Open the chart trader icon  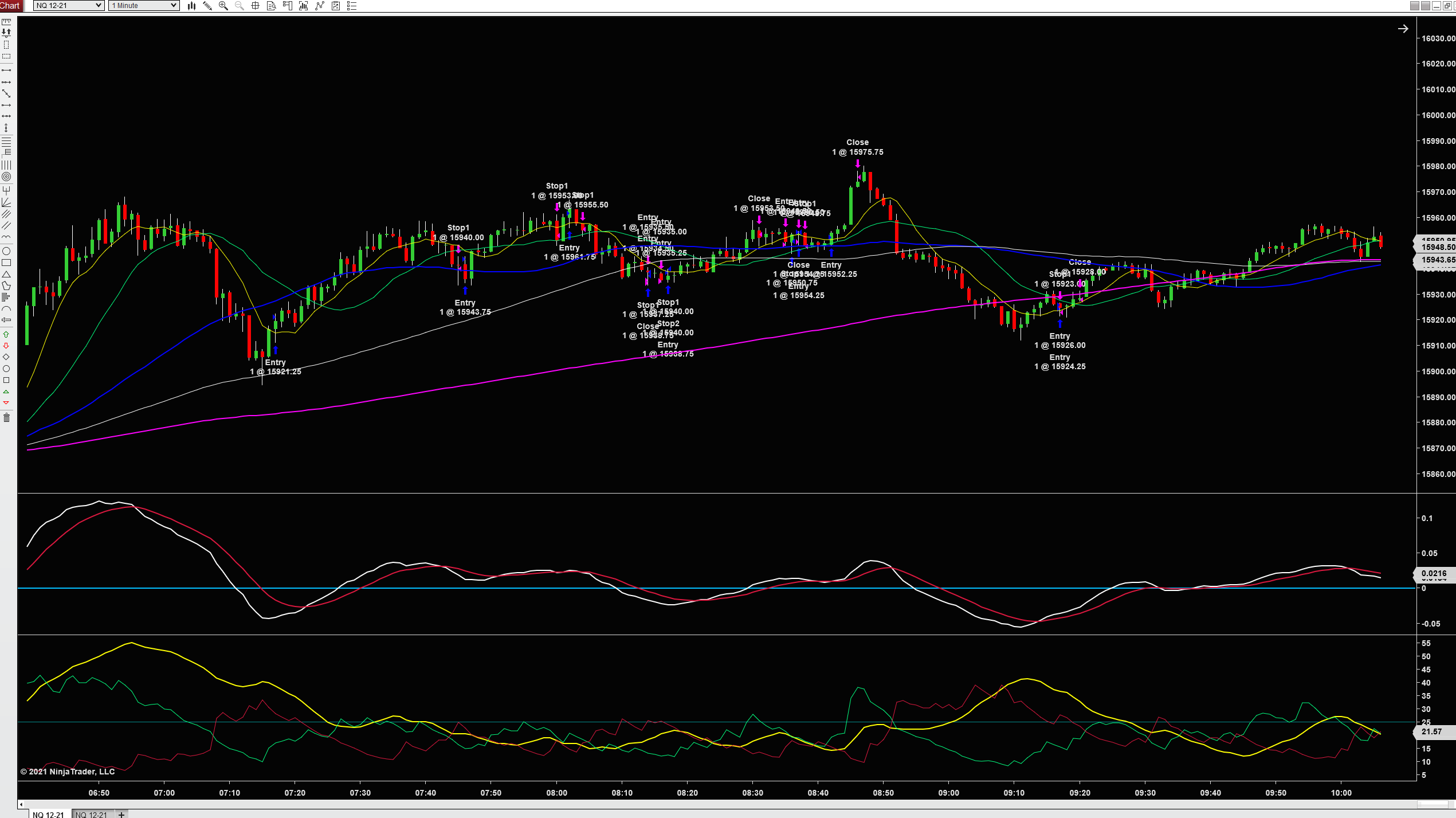pyautogui.click(x=288, y=6)
